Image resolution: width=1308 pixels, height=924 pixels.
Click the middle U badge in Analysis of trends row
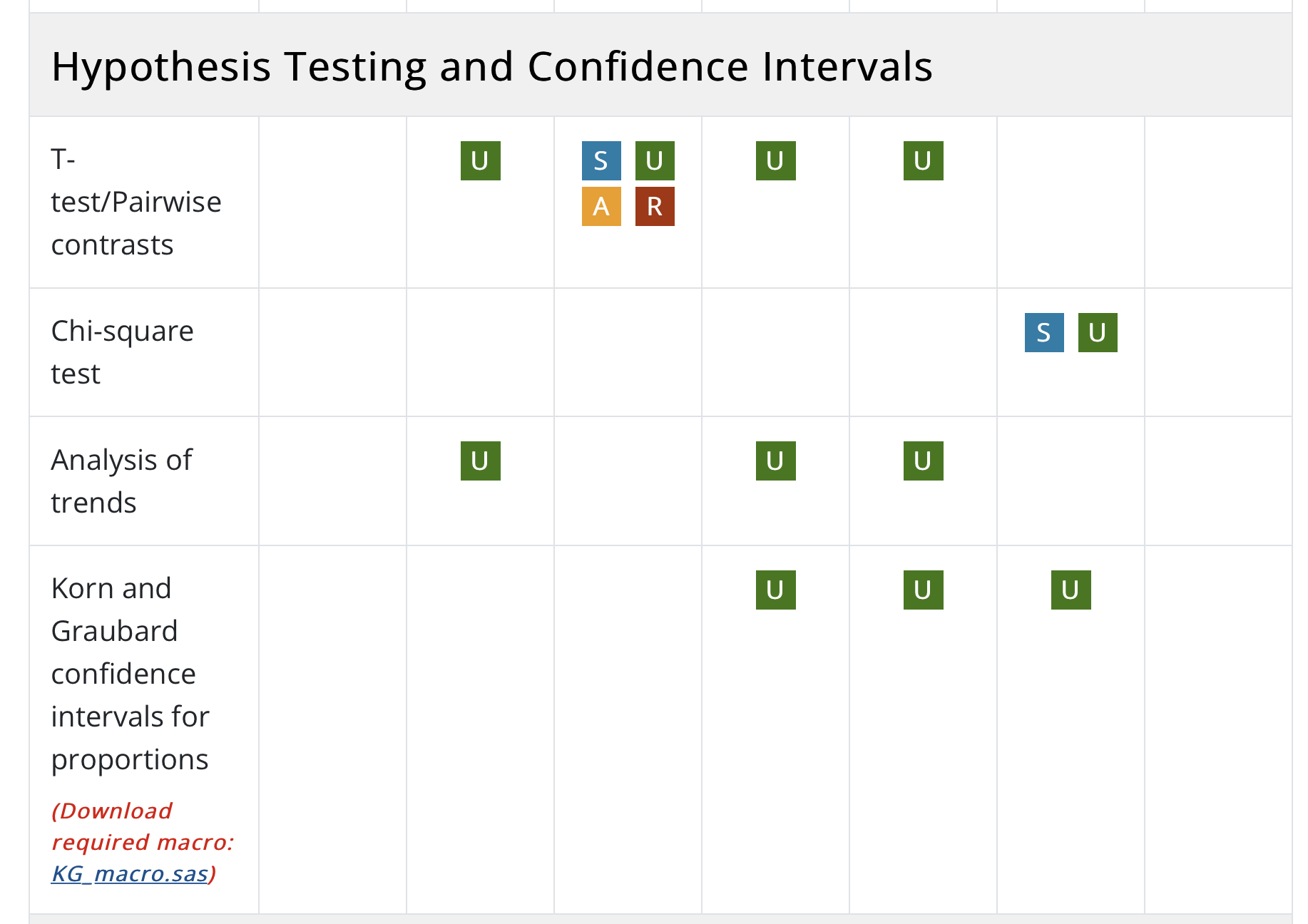coord(775,461)
